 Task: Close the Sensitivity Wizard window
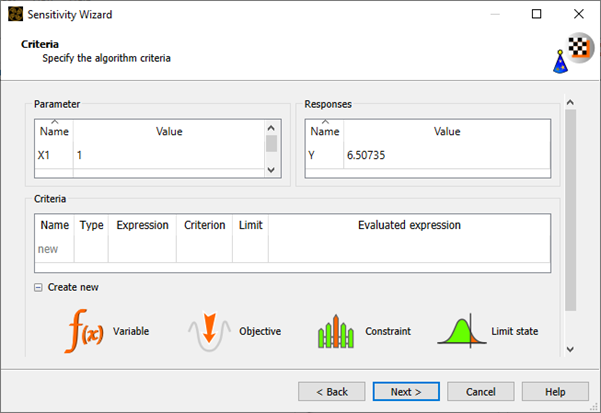click(x=579, y=14)
